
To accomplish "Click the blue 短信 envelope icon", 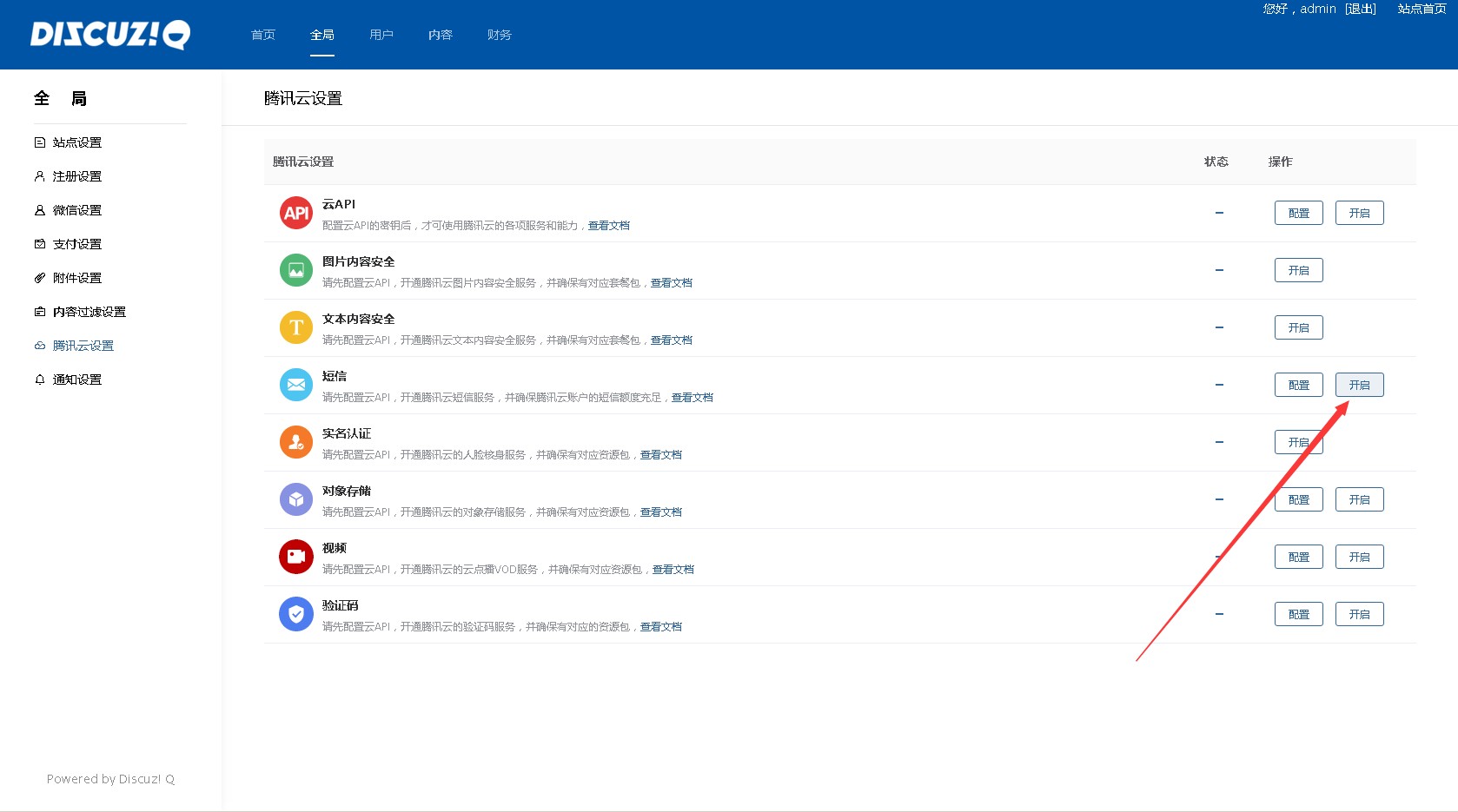I will [296, 385].
